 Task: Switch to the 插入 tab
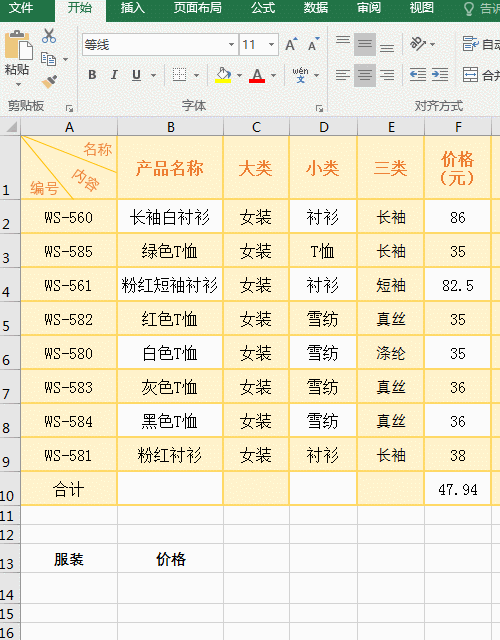tap(133, 8)
